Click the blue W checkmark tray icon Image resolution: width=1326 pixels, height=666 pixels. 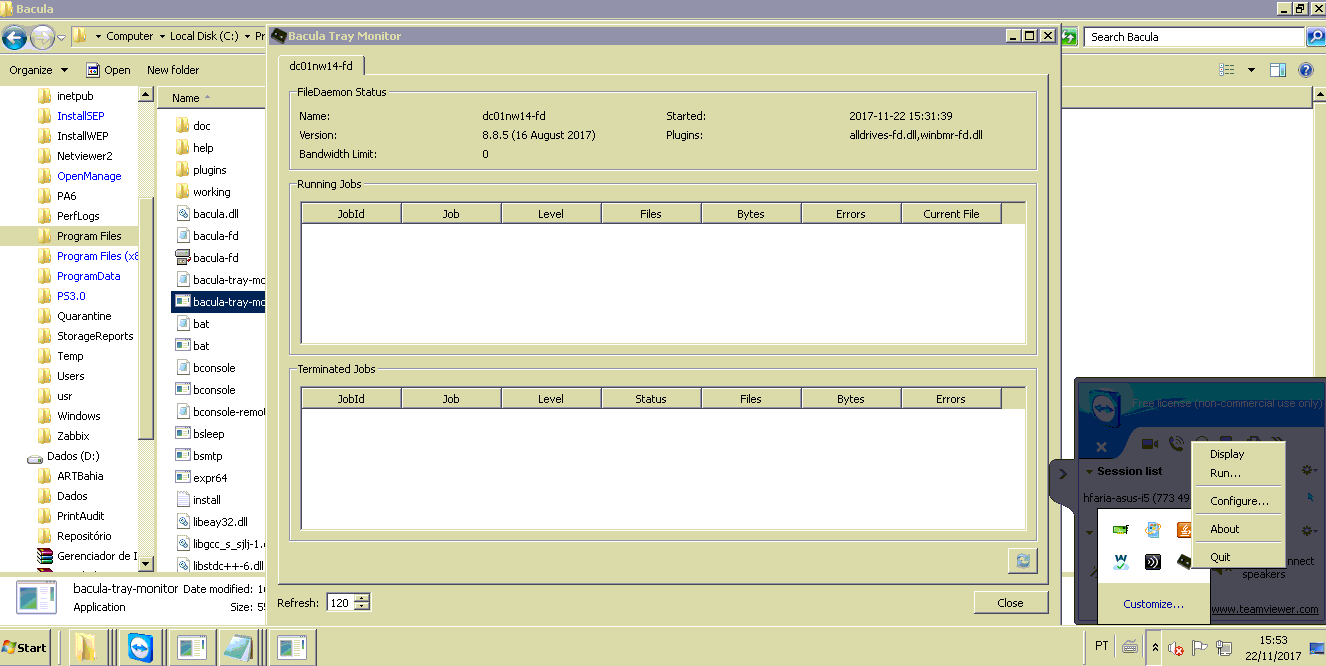(1121, 561)
